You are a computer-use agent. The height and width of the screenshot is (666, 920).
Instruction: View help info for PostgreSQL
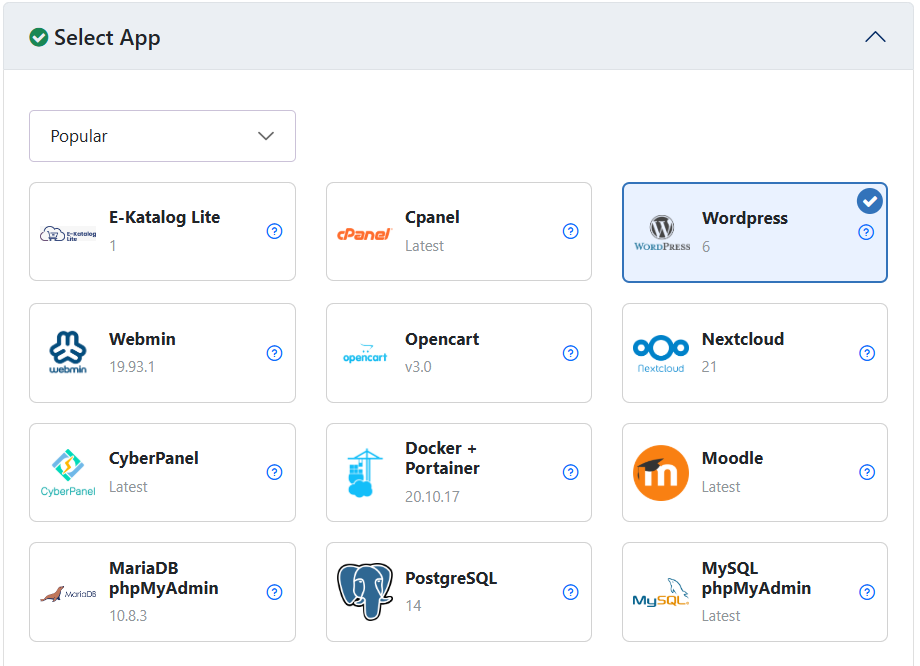point(570,591)
